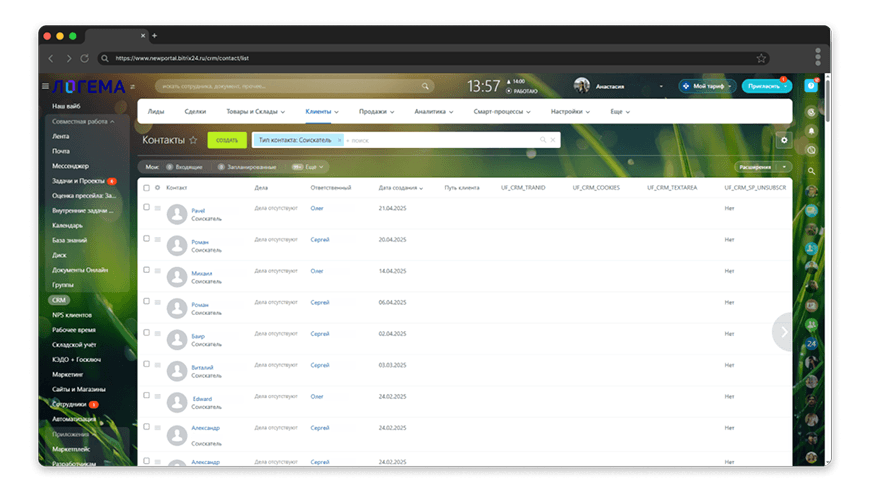Open the Лиды tab
This screenshot has width=870, height=493.
click(x=156, y=112)
